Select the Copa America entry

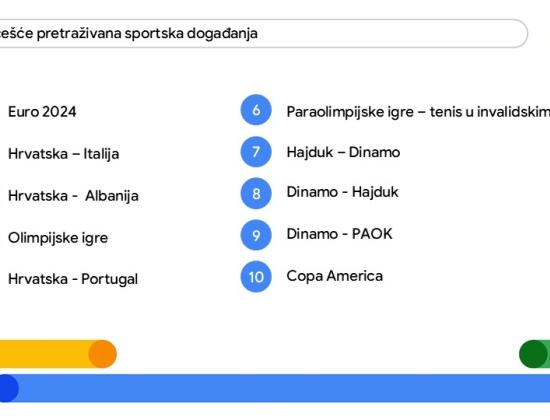tap(335, 276)
